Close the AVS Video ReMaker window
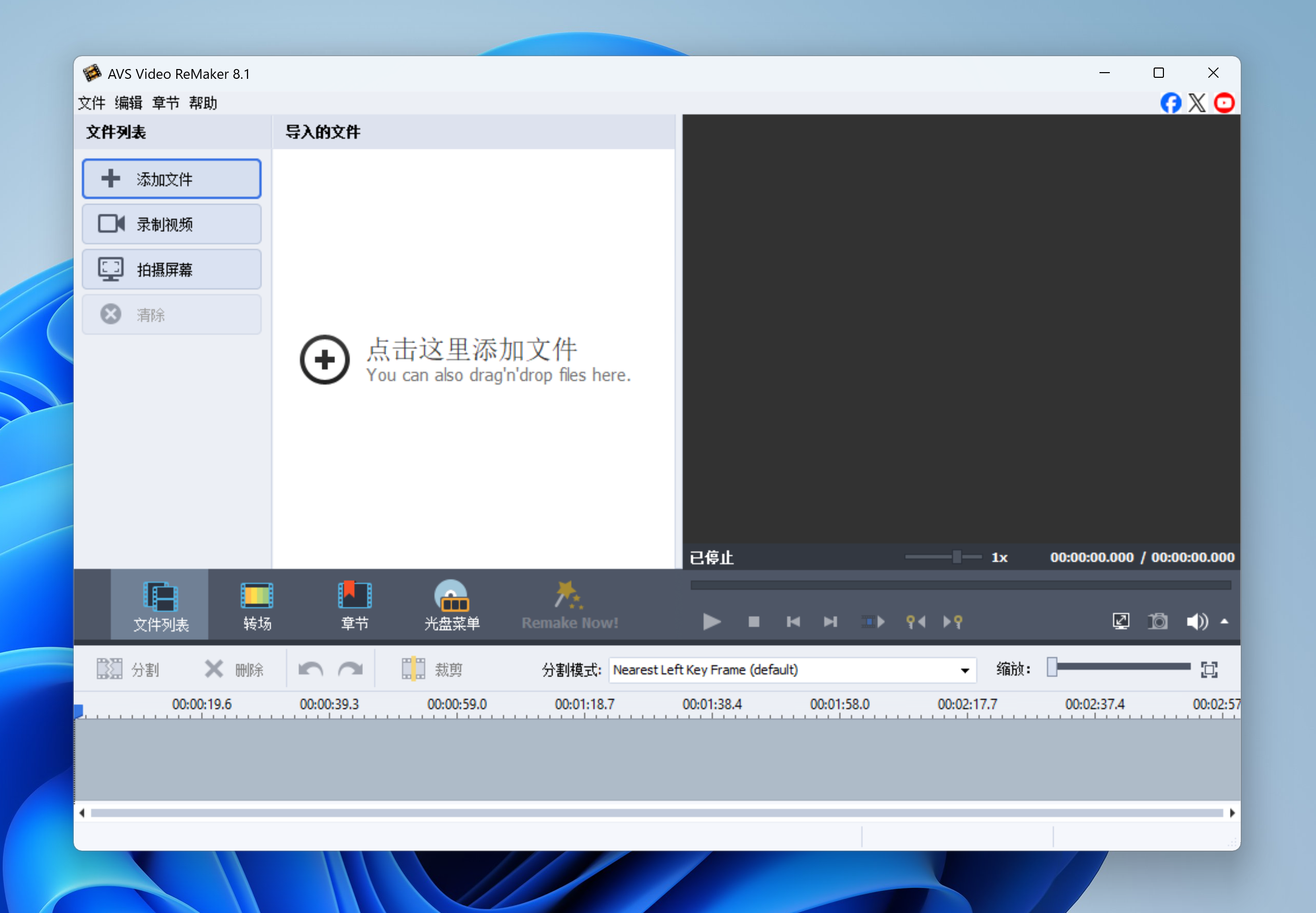 [1213, 73]
